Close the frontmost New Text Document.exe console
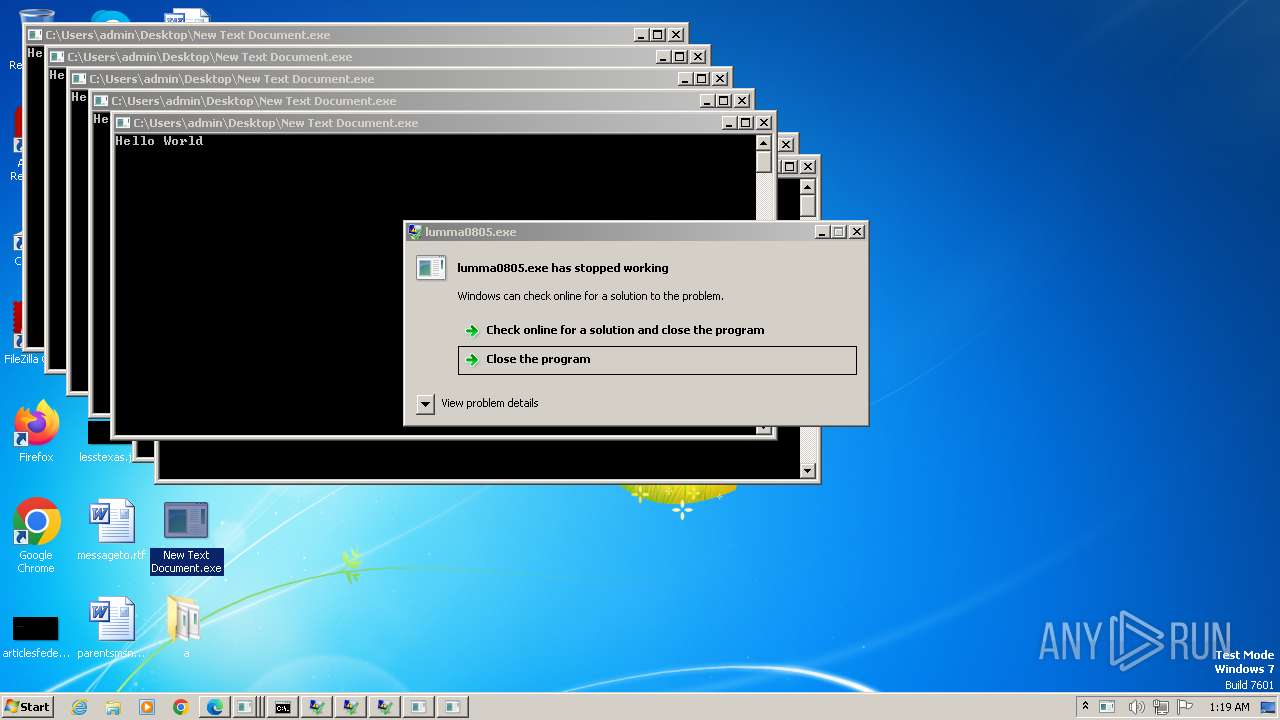 (764, 123)
